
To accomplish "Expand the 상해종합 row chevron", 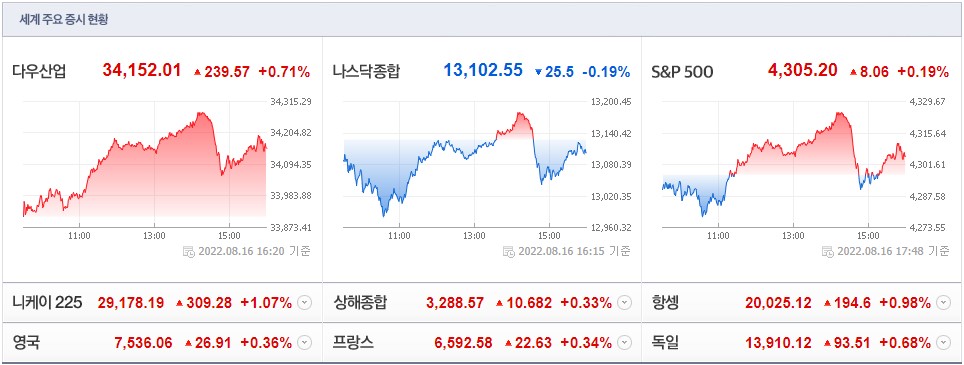I will tap(625, 302).
